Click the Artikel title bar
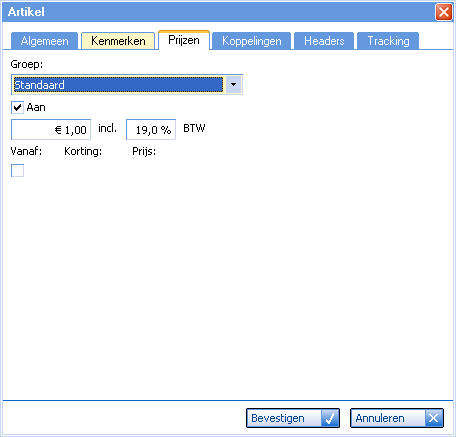Image resolution: width=456 pixels, height=437 pixels. click(x=217, y=12)
